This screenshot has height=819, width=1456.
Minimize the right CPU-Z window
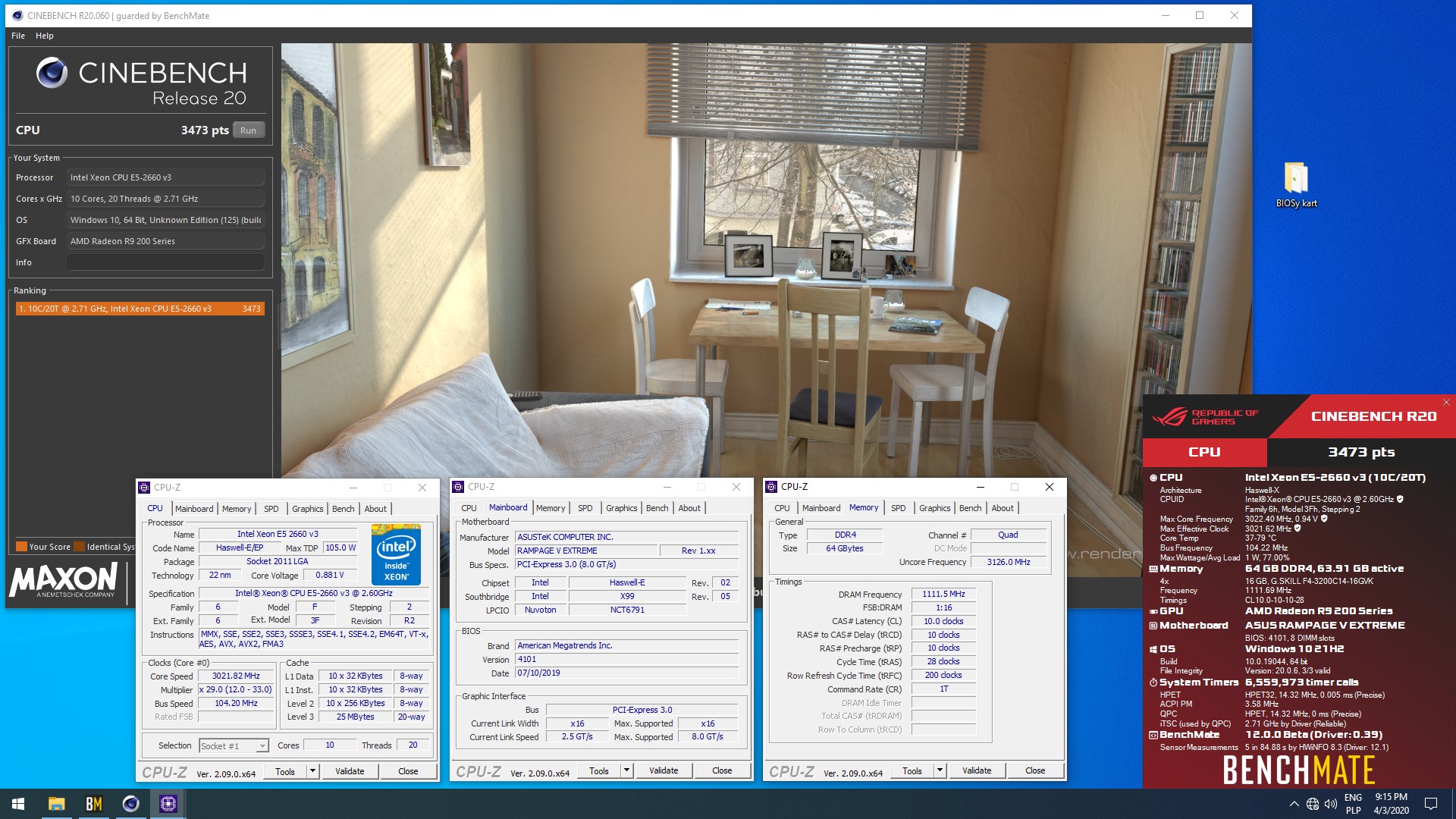(980, 487)
